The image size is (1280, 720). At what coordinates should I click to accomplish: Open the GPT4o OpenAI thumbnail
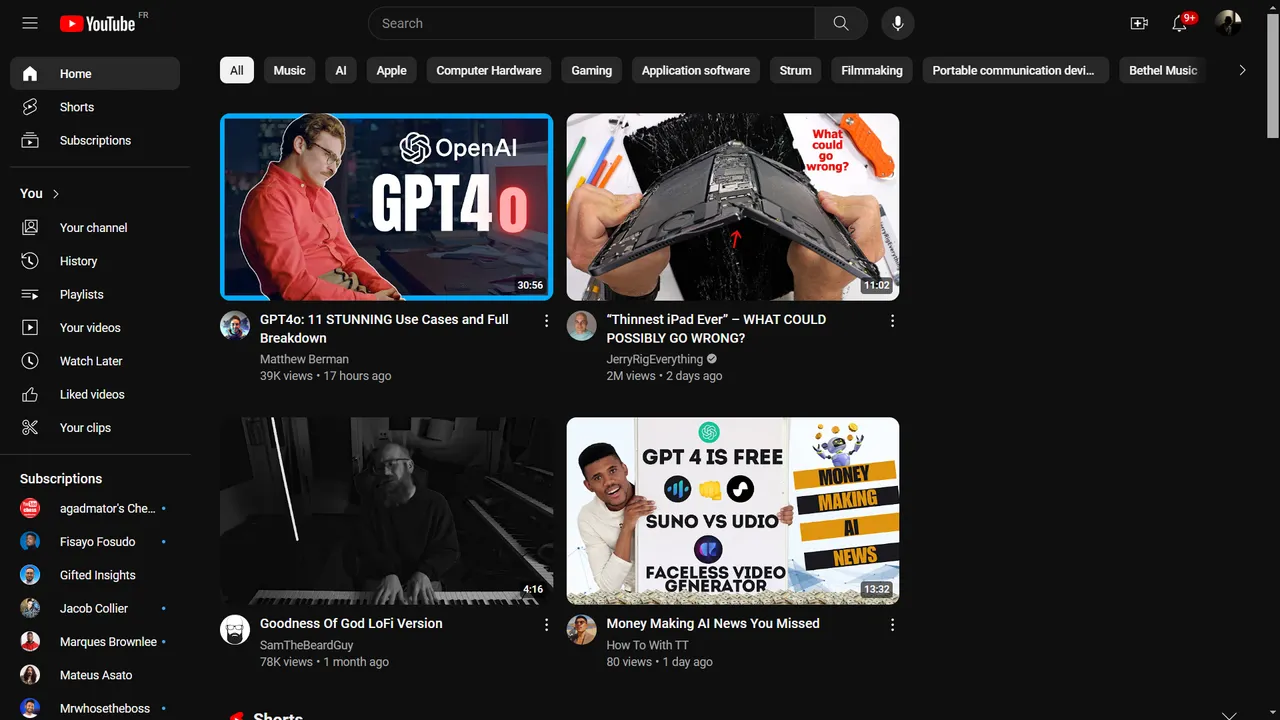click(386, 207)
